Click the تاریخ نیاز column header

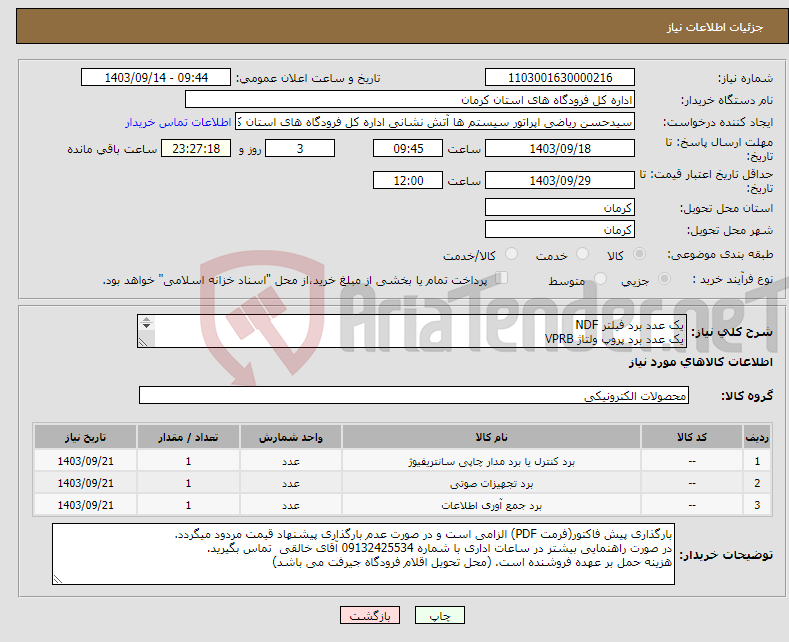pyautogui.click(x=86, y=437)
